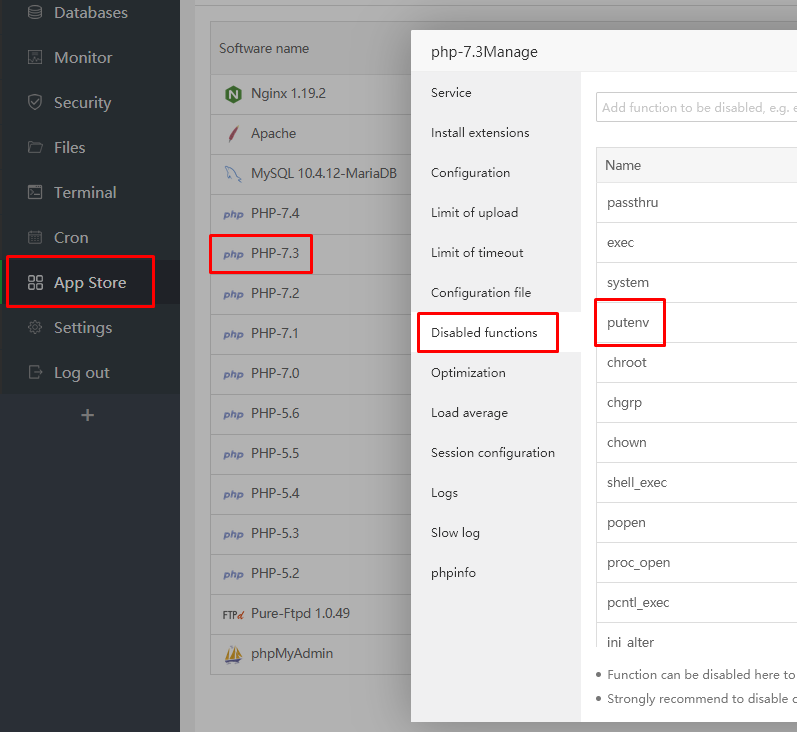The height and width of the screenshot is (732, 797).
Task: Click the Databases sidebar icon
Action: tap(35, 12)
